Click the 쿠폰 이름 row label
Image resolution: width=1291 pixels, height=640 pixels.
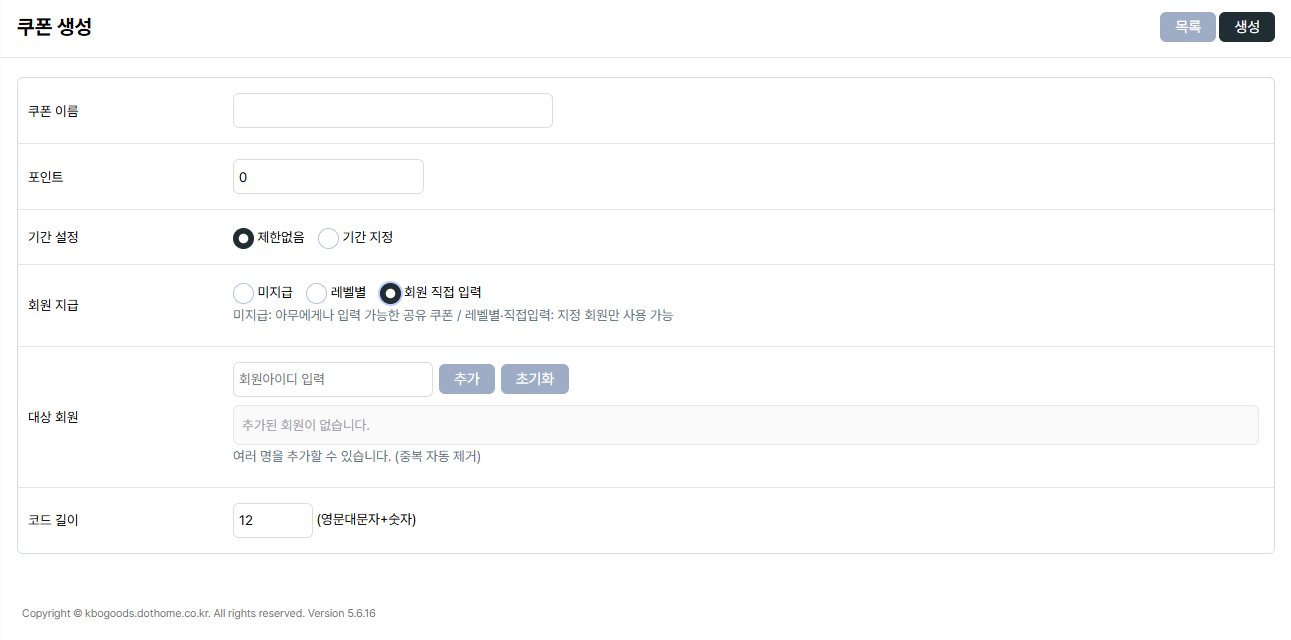pos(53,111)
